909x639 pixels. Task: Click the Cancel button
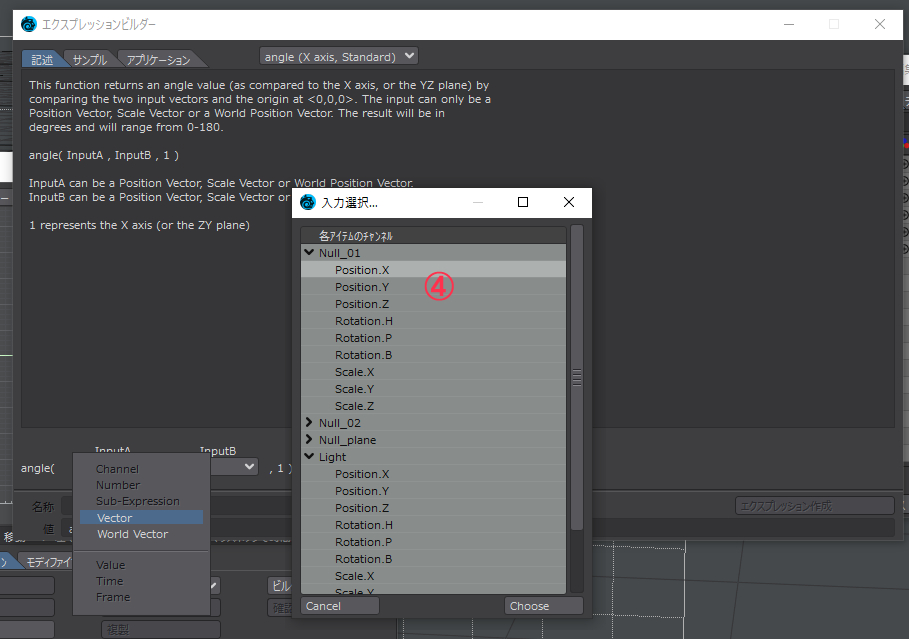tap(340, 606)
